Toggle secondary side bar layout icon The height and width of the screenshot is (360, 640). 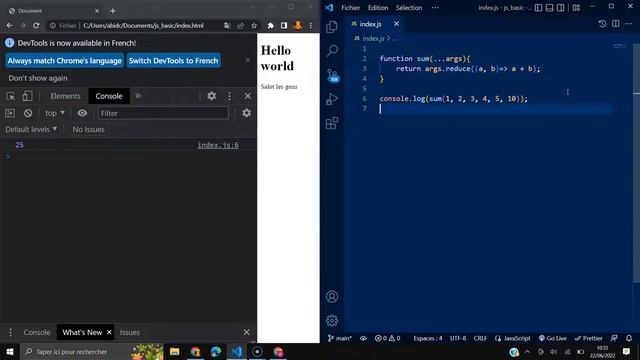[x=561, y=7]
